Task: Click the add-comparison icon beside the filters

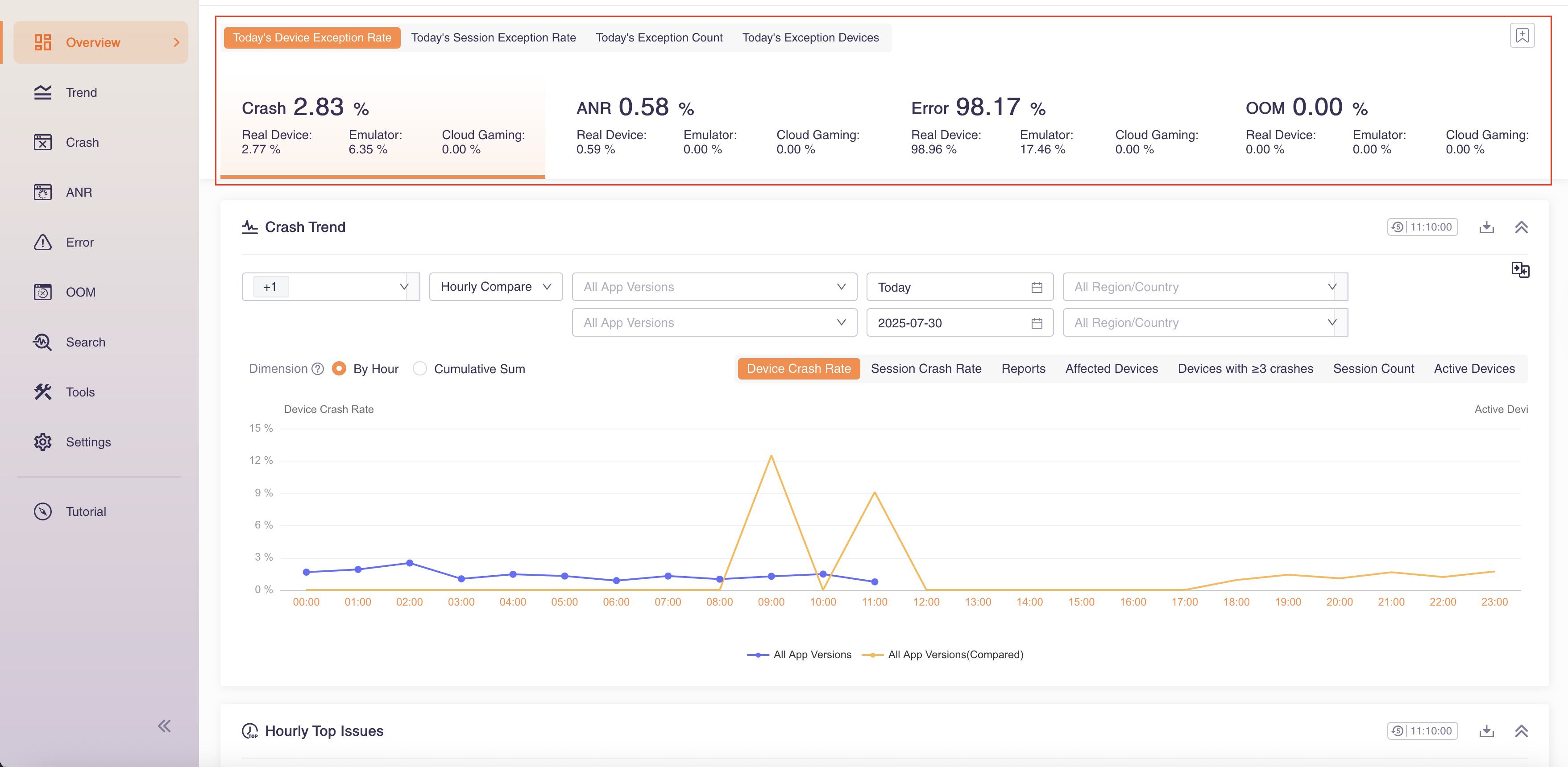Action: 1520,269
